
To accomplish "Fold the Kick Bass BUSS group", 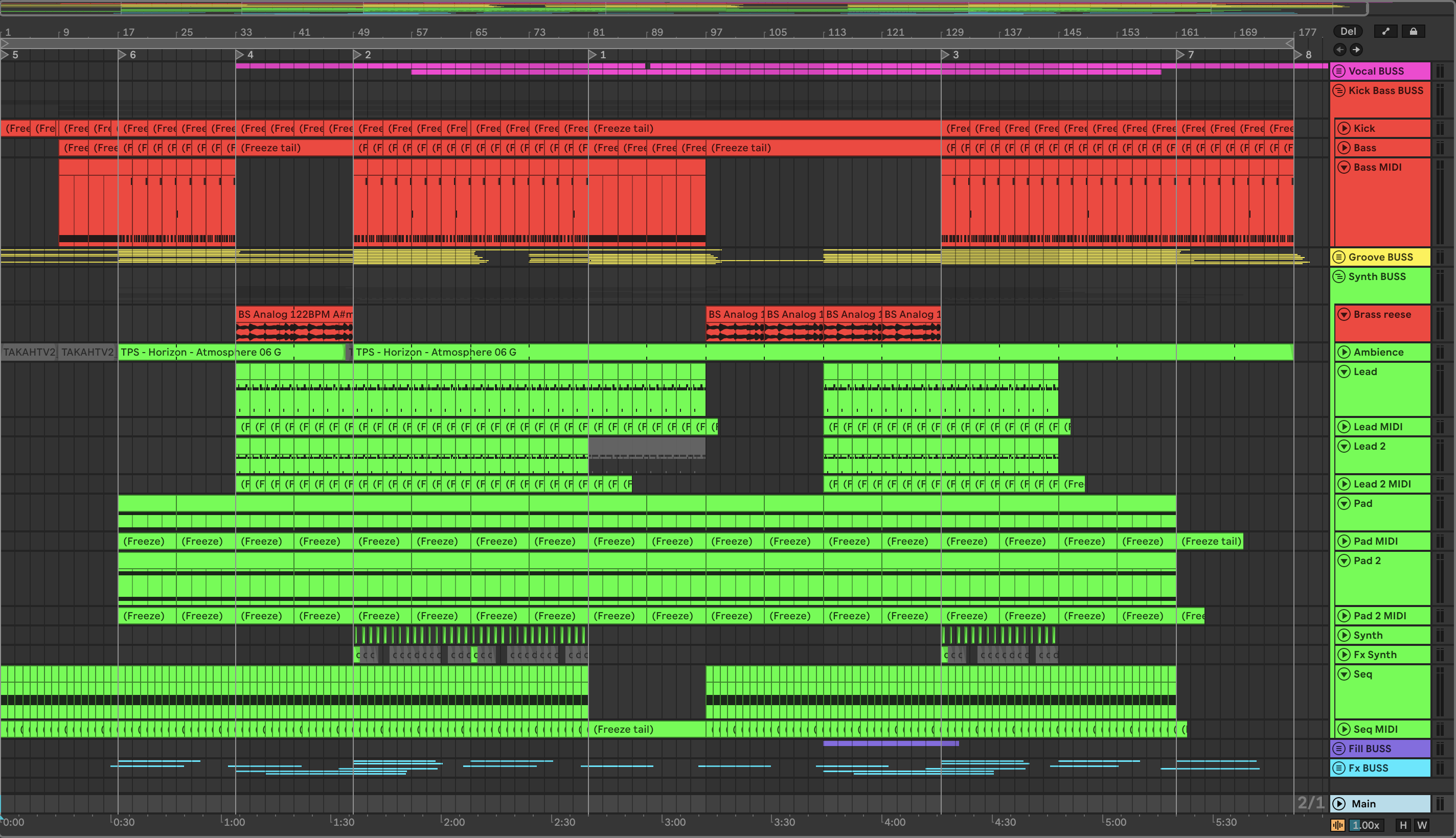I will tap(1339, 90).
